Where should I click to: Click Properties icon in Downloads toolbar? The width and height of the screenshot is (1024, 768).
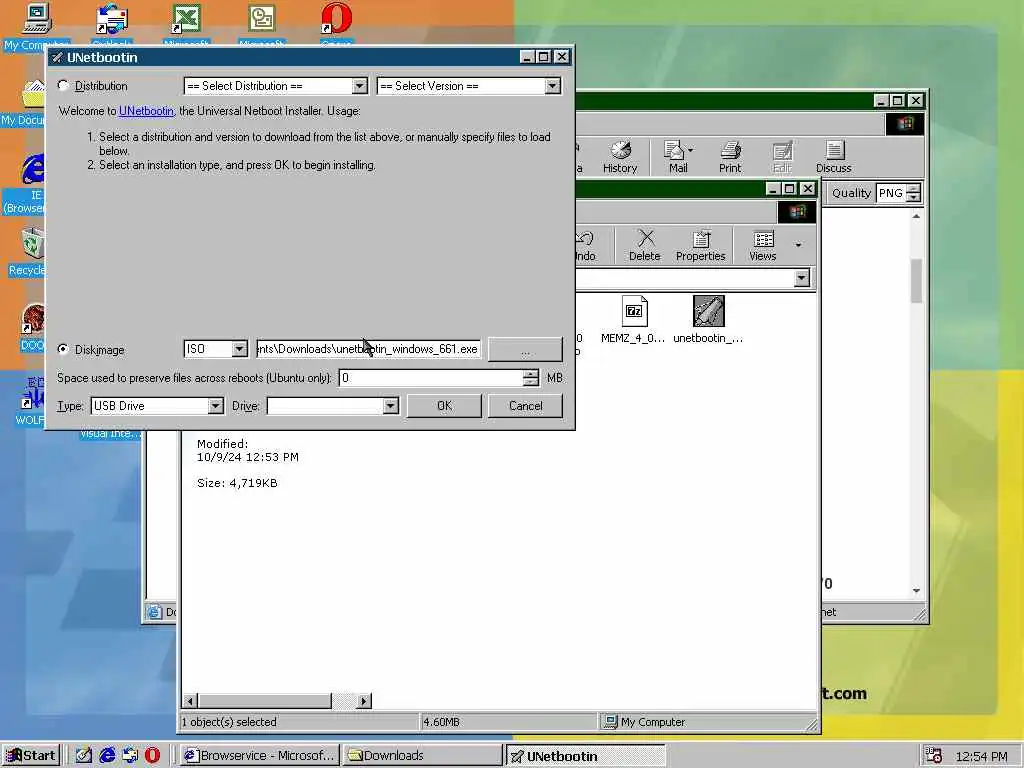click(701, 246)
